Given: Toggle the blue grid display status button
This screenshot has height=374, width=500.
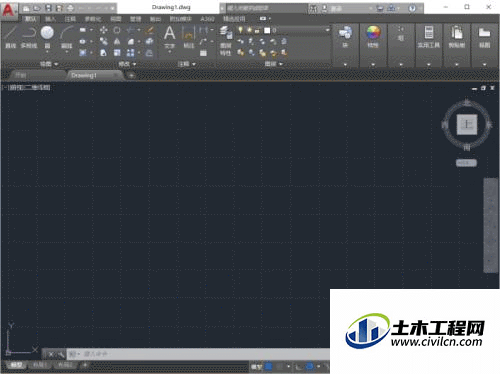Looking at the screenshot, I should click(268, 367).
